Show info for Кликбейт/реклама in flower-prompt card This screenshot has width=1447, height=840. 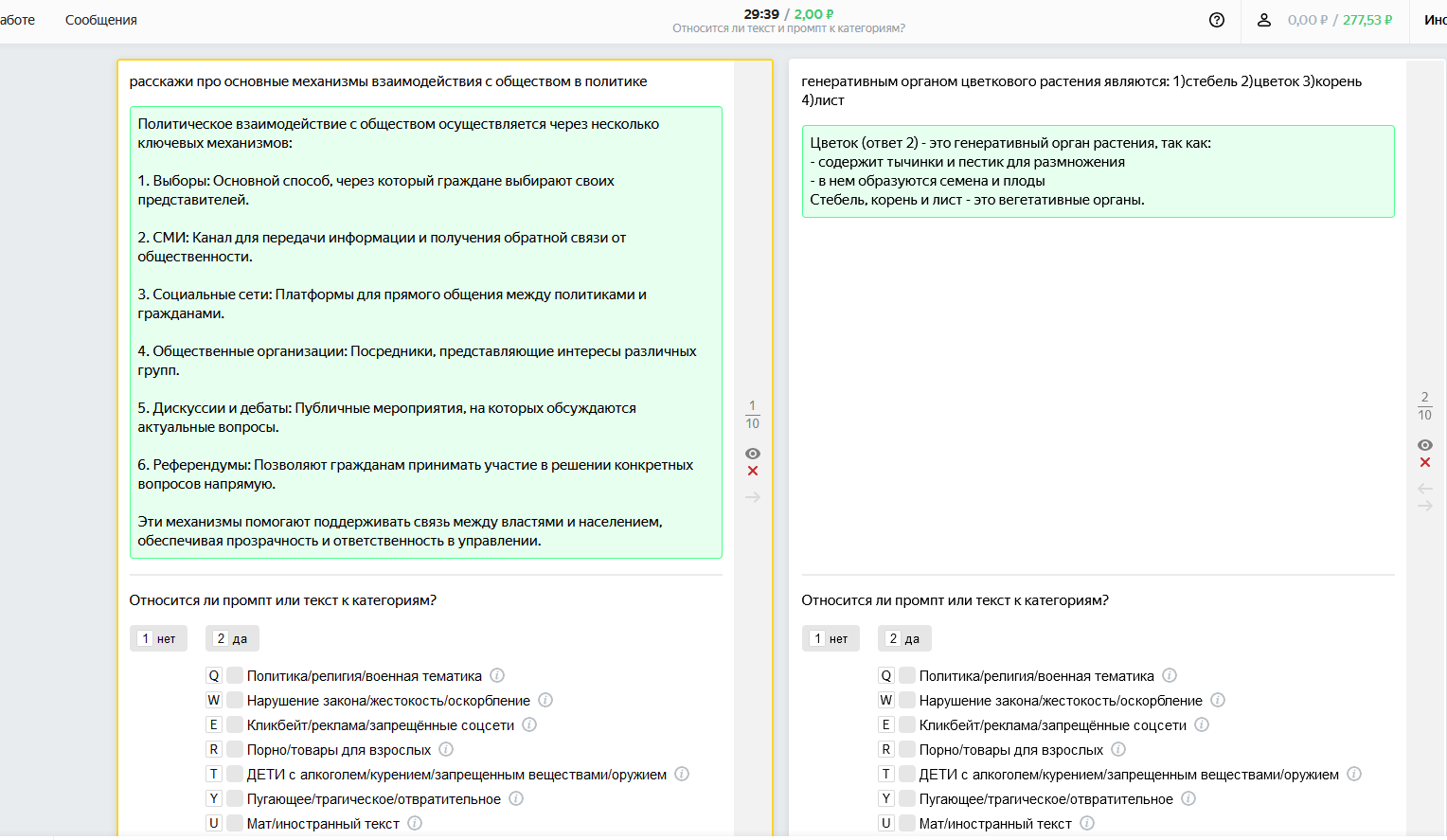point(1202,724)
